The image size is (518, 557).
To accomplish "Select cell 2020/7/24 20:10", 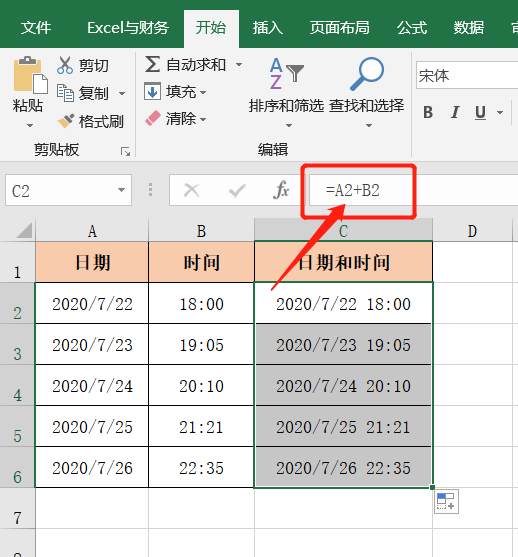I will coord(344,385).
